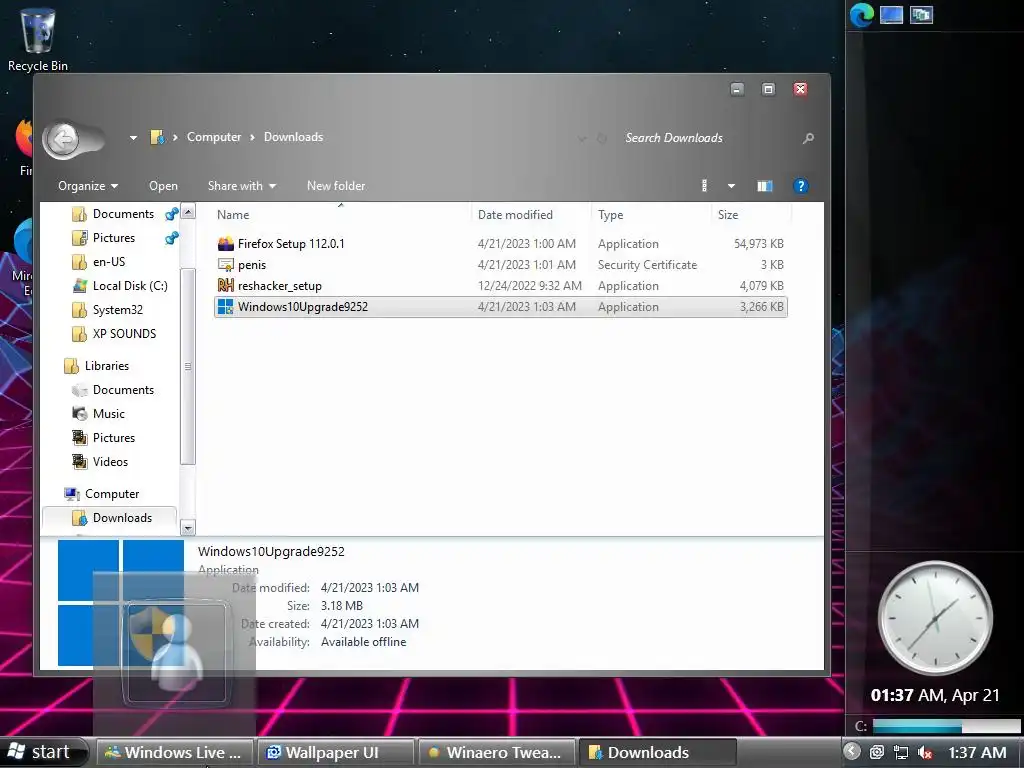Image resolution: width=1024 pixels, height=768 pixels.
Task: Switch to Wallpaper UI taskbar window
Action: click(334, 752)
